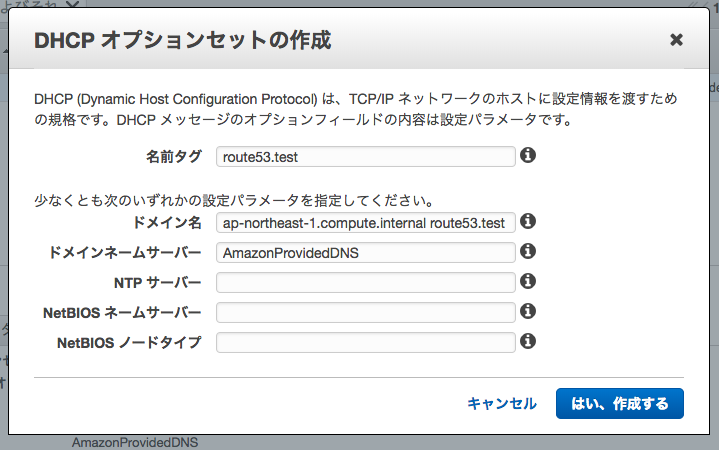
Task: Show info for NetBIOS ネームサーバー
Action: point(528,311)
